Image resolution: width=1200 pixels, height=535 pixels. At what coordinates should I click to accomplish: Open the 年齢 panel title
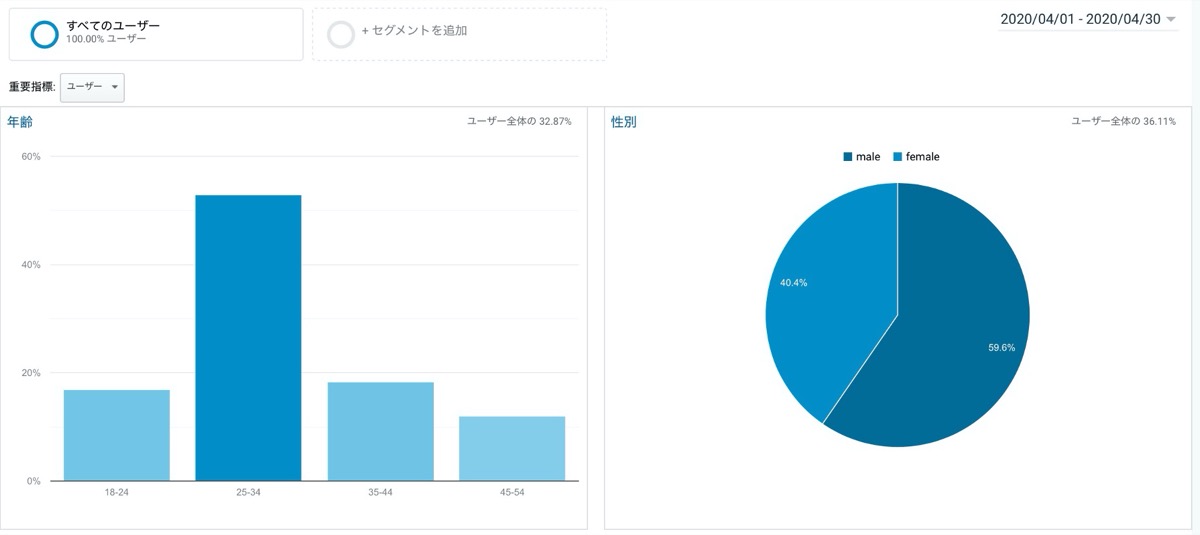click(21, 122)
